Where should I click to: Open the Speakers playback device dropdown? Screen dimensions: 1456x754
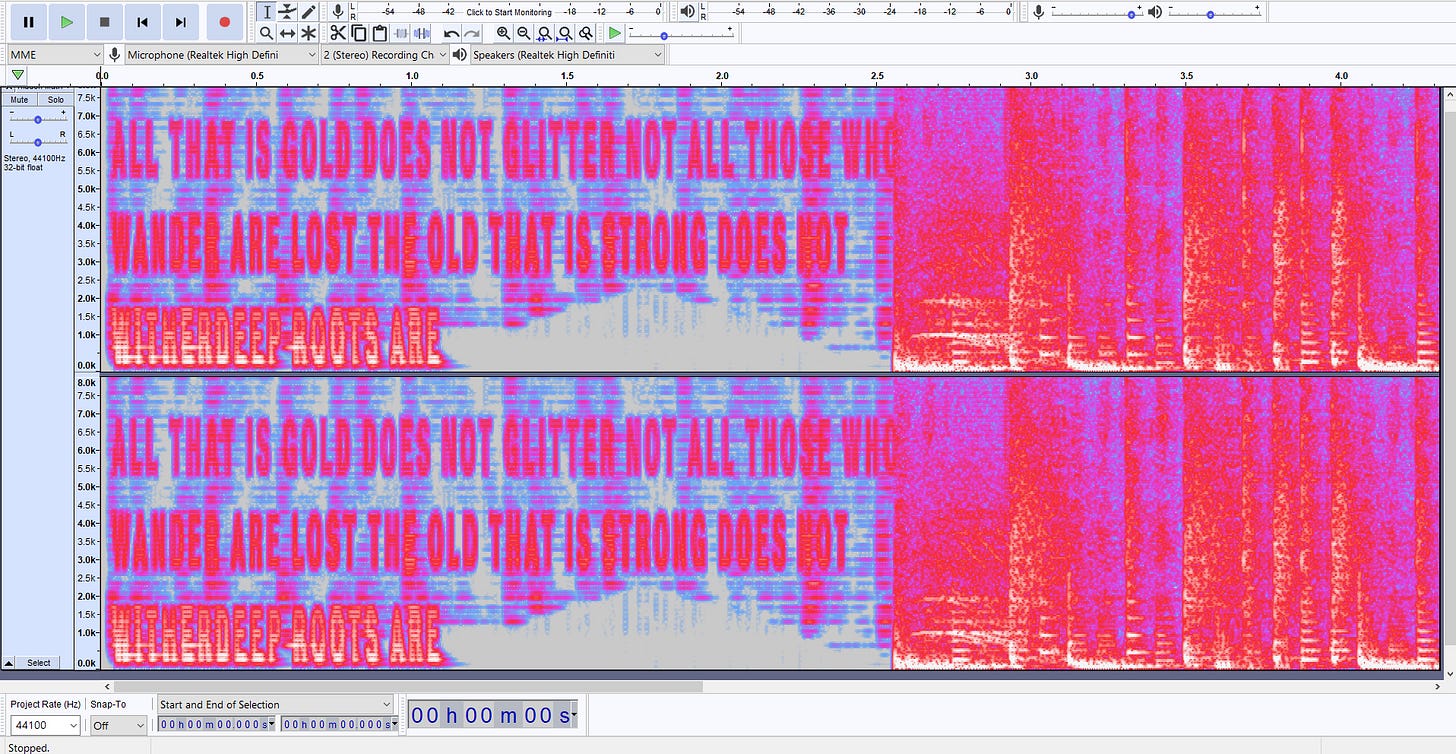(567, 55)
